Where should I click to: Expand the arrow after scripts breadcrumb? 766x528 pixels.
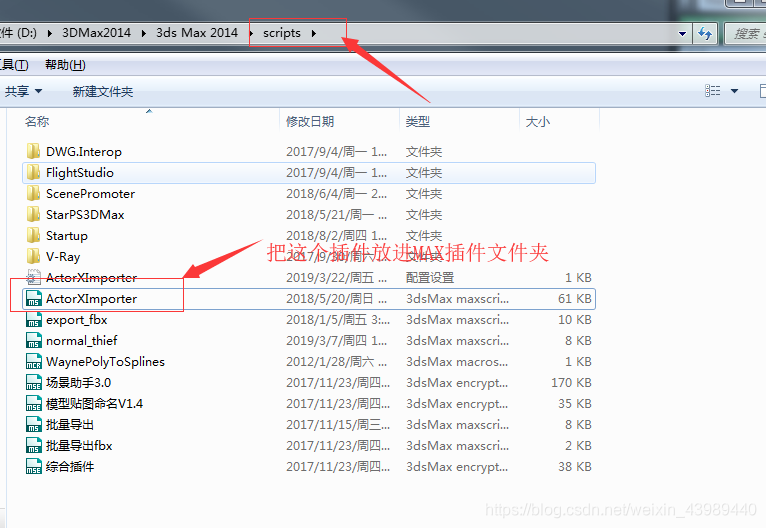pyautogui.click(x=314, y=33)
